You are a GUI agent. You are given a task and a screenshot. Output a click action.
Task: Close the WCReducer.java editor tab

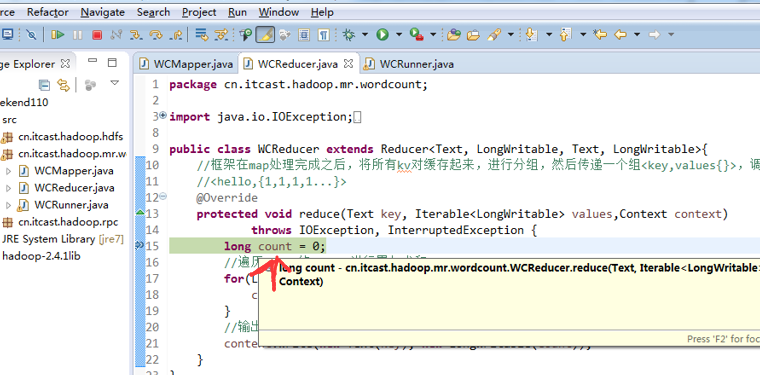(348, 63)
